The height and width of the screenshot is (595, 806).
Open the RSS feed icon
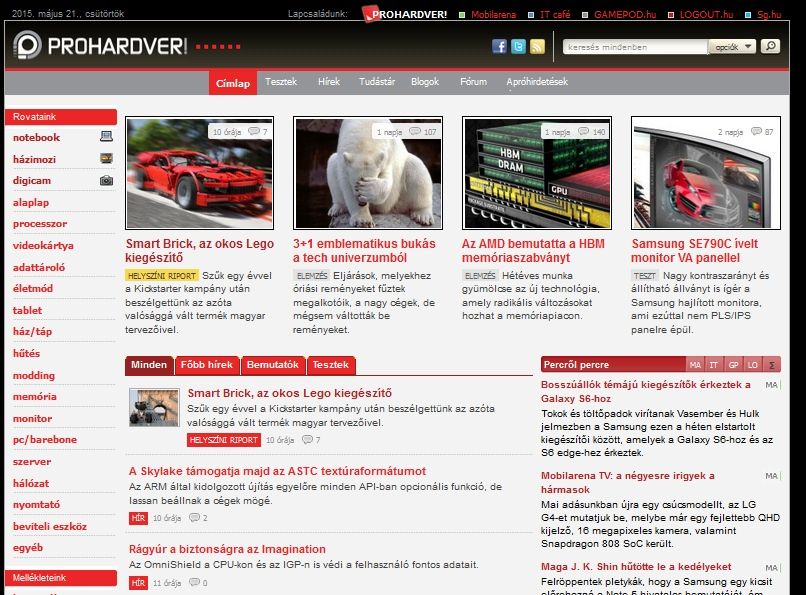pyautogui.click(x=537, y=46)
